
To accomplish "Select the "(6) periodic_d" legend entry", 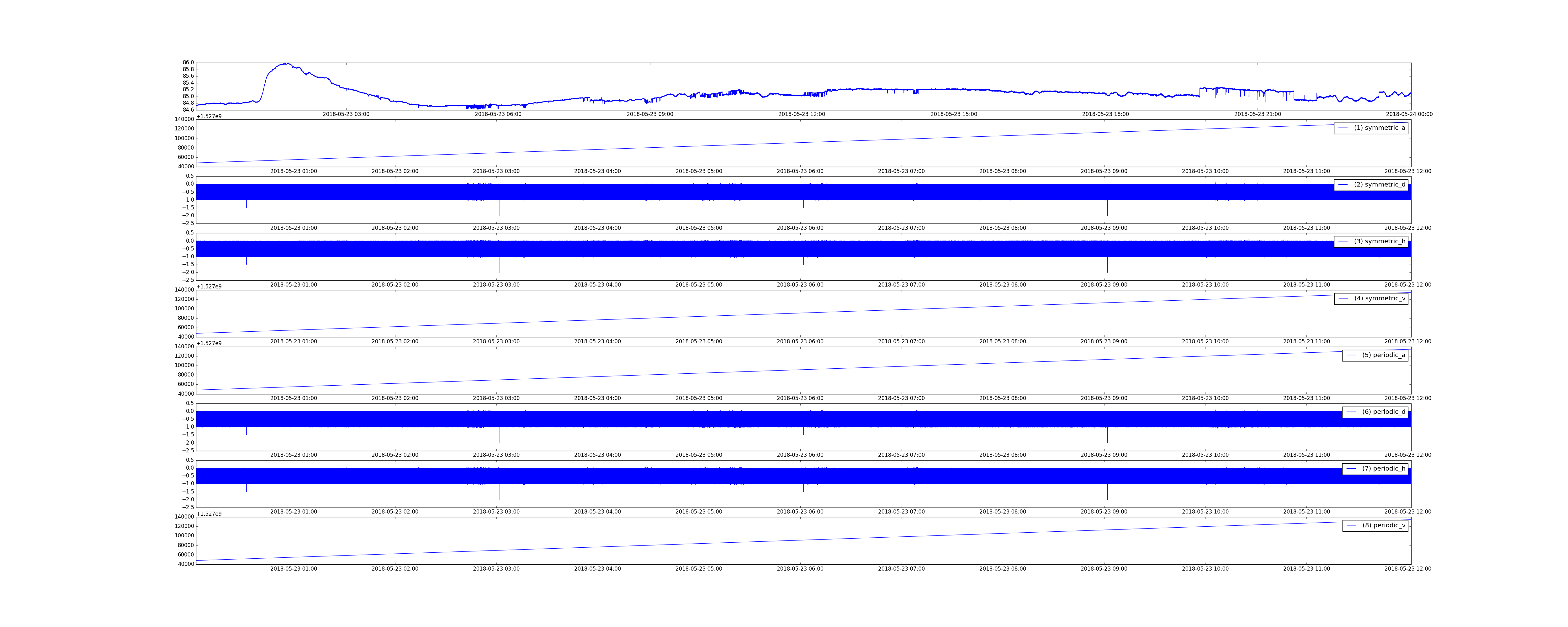I will coord(1375,412).
